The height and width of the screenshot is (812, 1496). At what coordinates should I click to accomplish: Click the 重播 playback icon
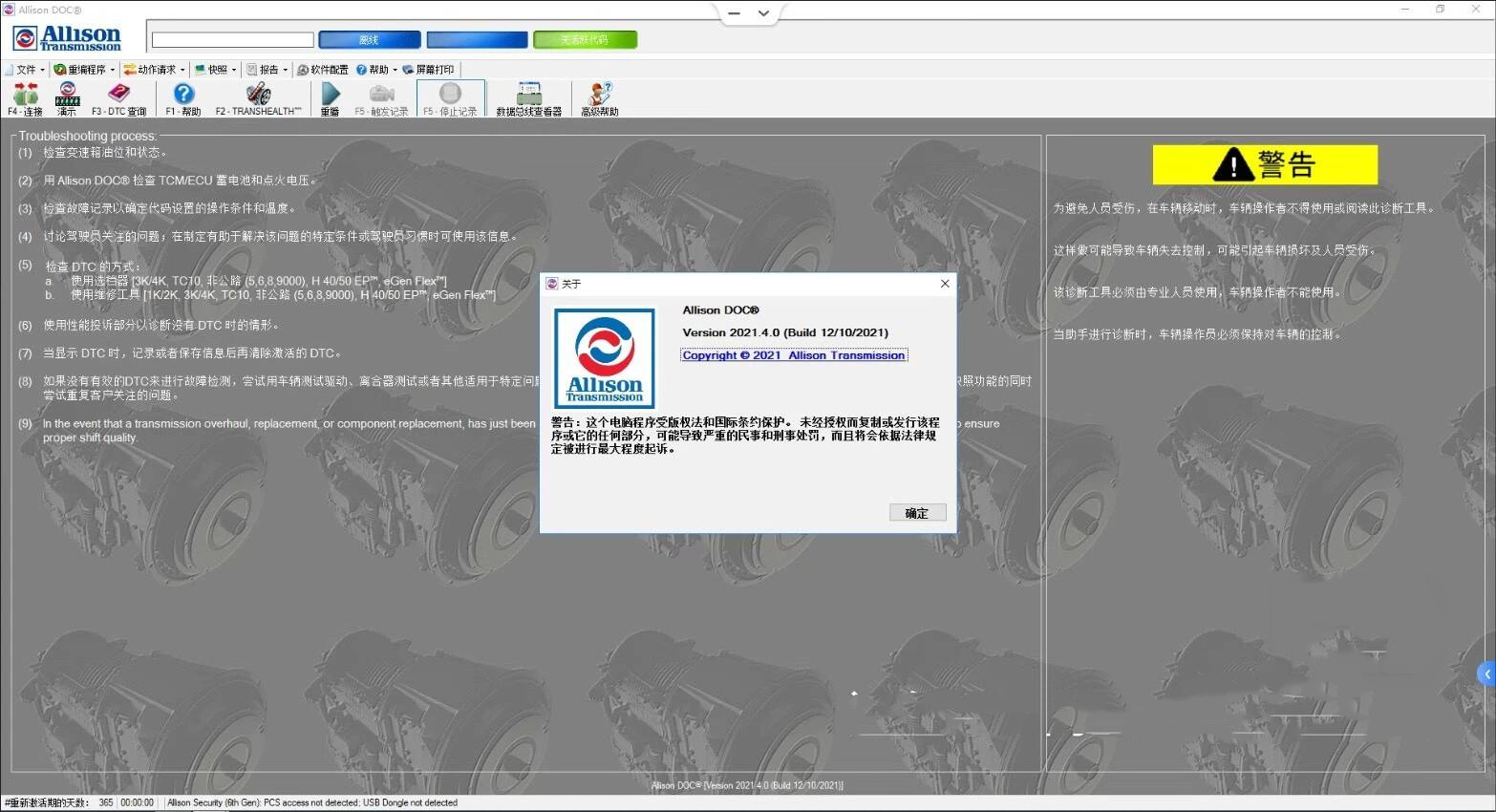pos(331,98)
